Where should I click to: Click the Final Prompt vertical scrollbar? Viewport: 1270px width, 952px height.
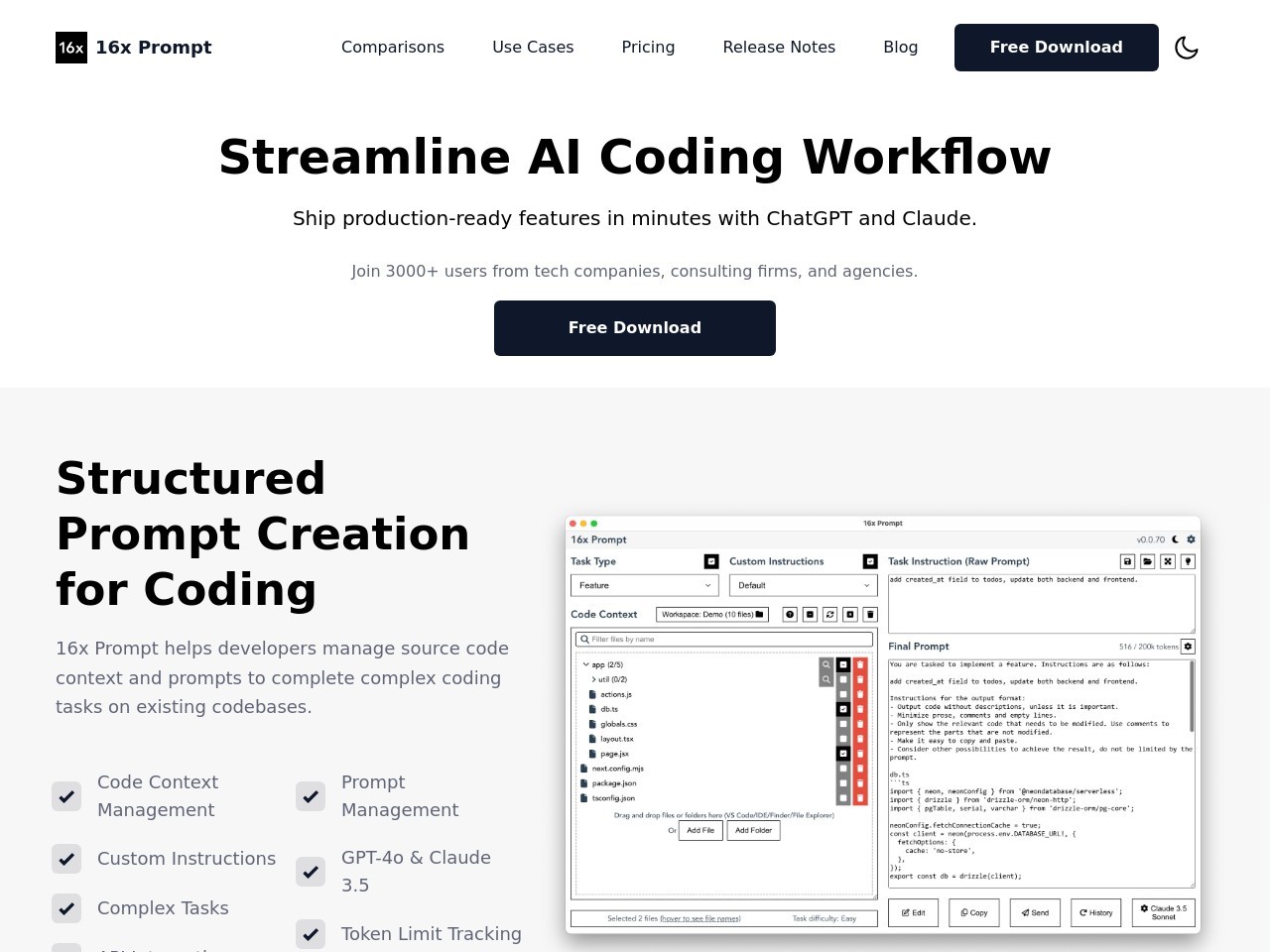[x=1192, y=694]
